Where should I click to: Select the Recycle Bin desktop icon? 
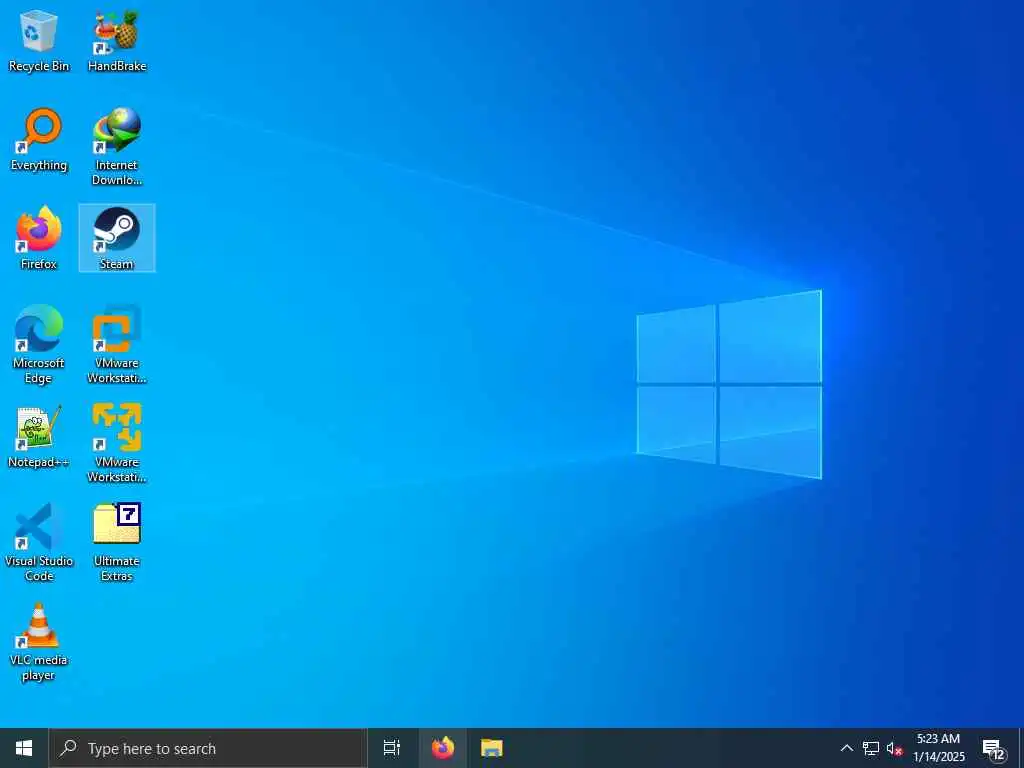pyautogui.click(x=39, y=40)
